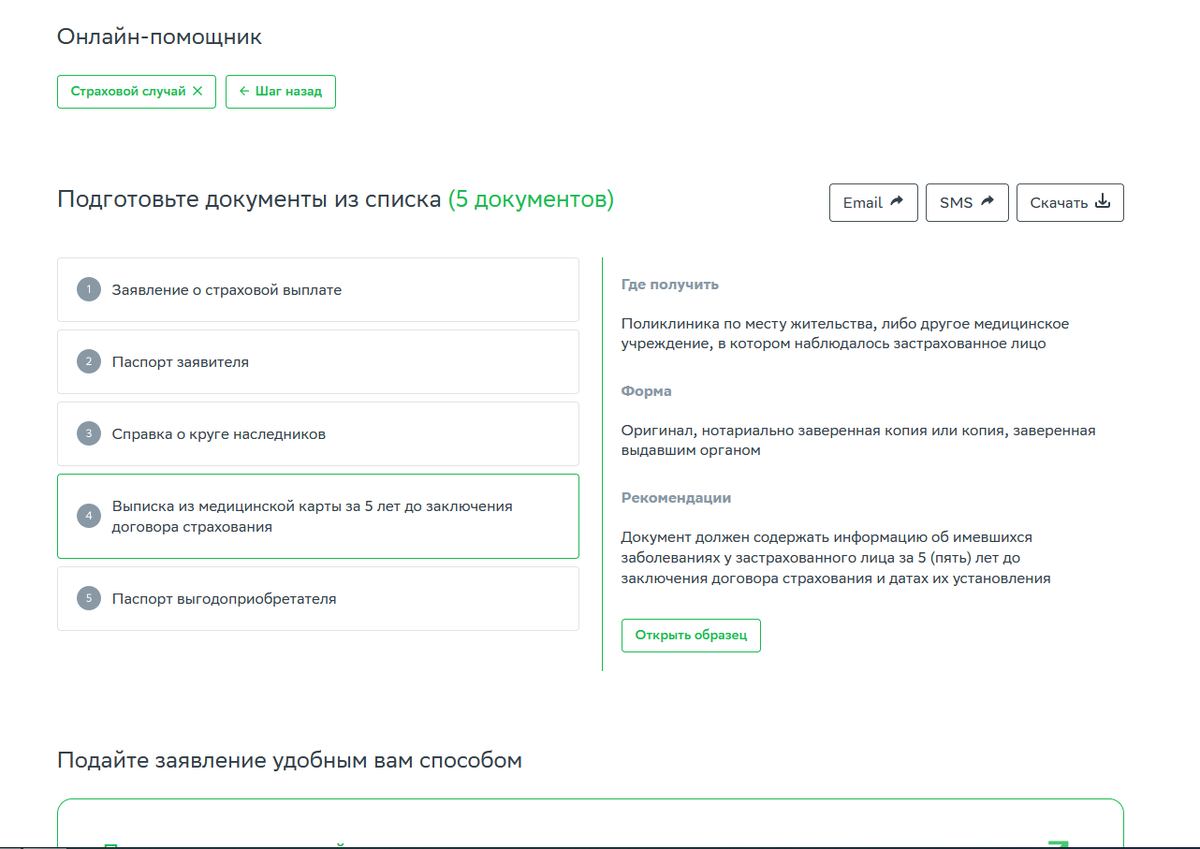Click the Страховой случай chip label
The image size is (1200, 849).
(x=128, y=91)
